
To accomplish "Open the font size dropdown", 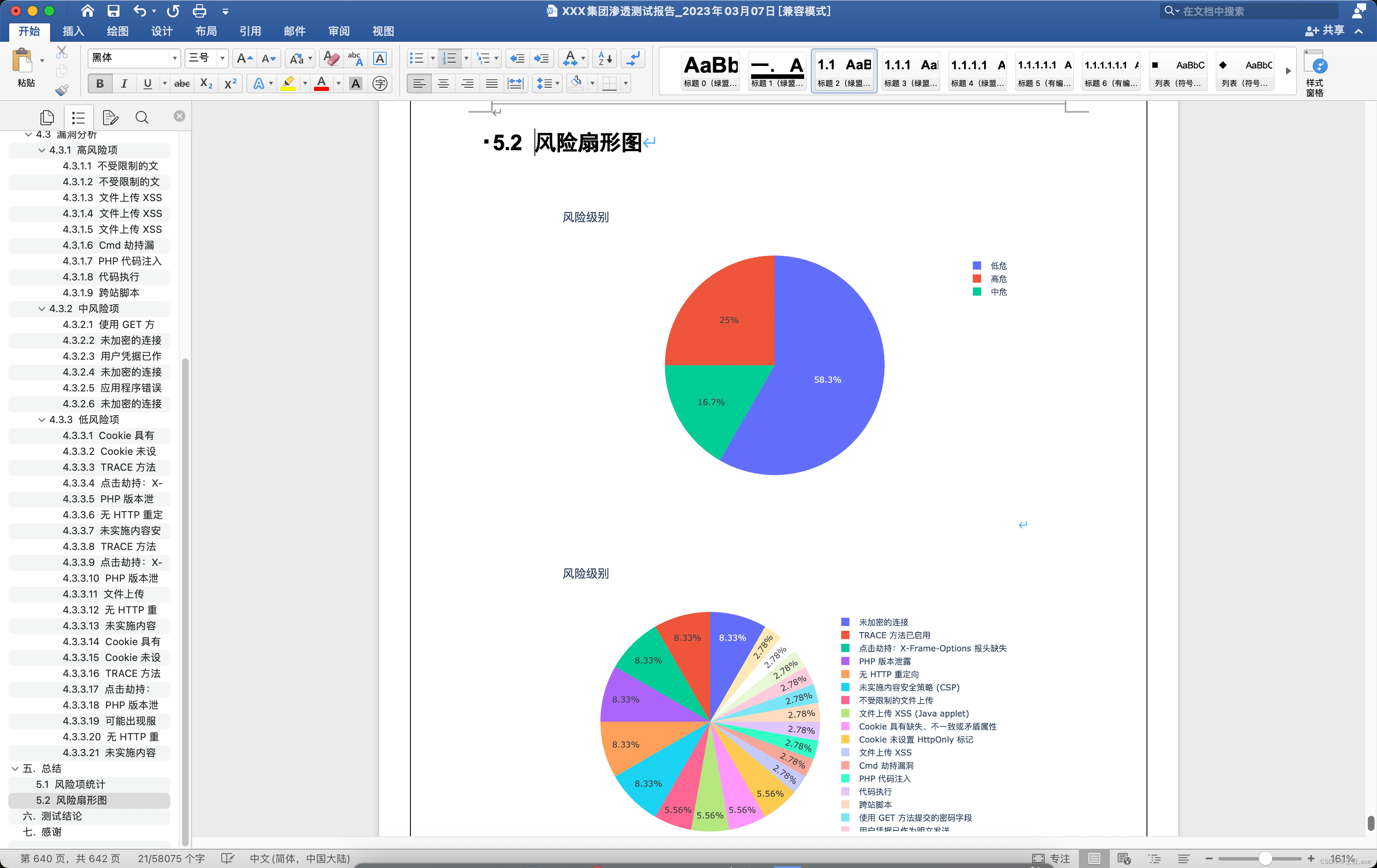I will click(223, 58).
